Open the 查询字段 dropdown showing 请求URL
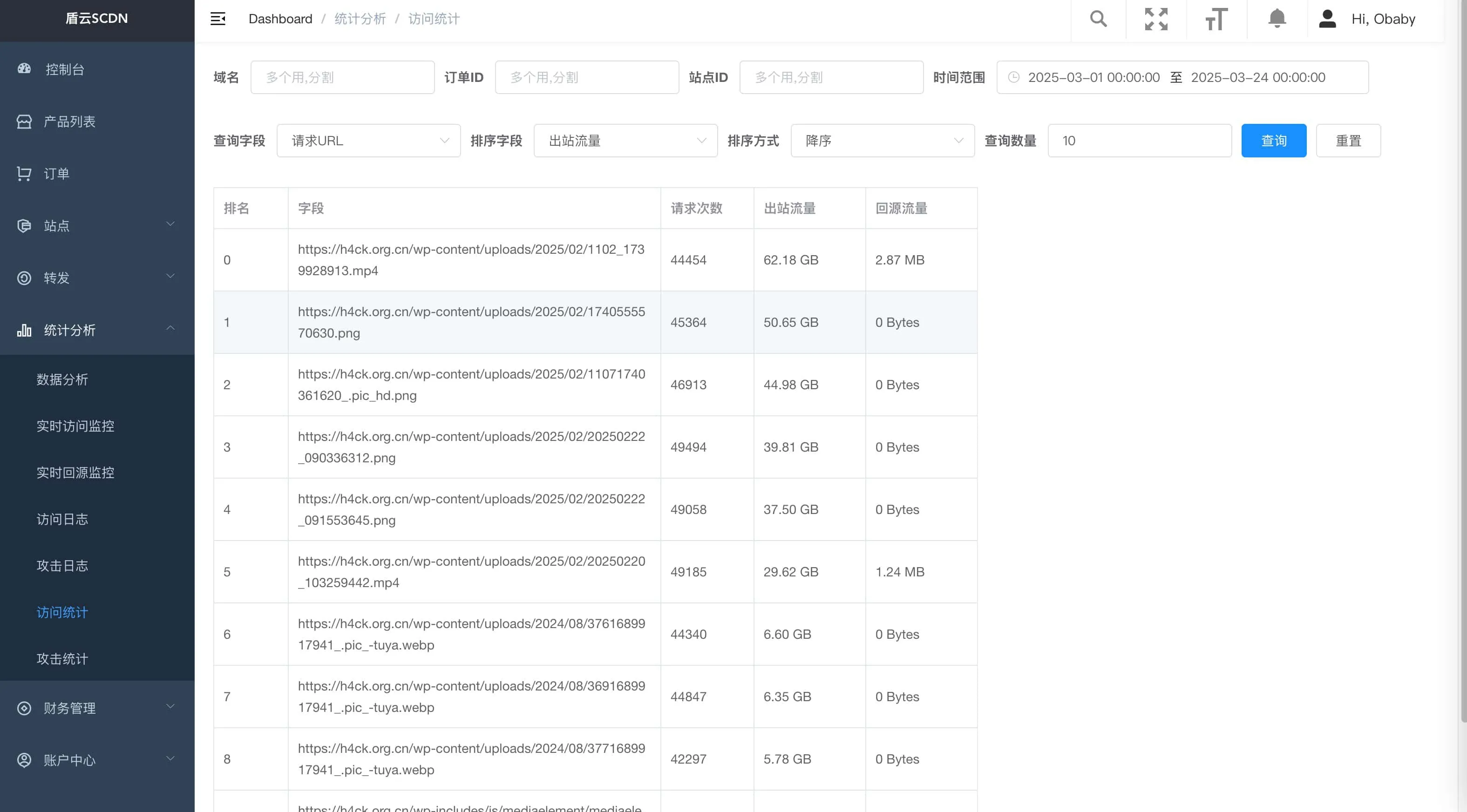This screenshot has width=1467, height=812. (368, 141)
